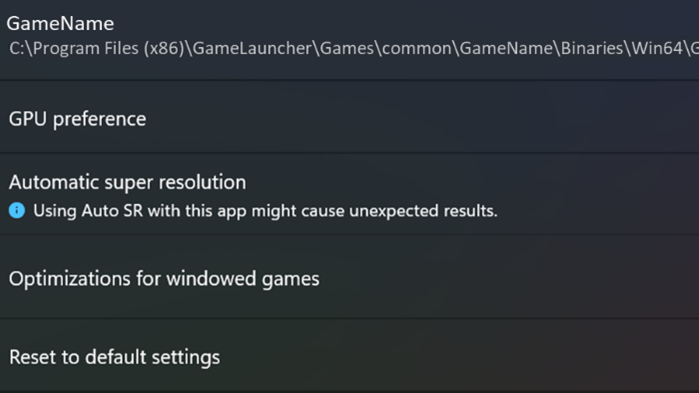
Task: Click the word 'default' in Reset row
Action: [115, 357]
